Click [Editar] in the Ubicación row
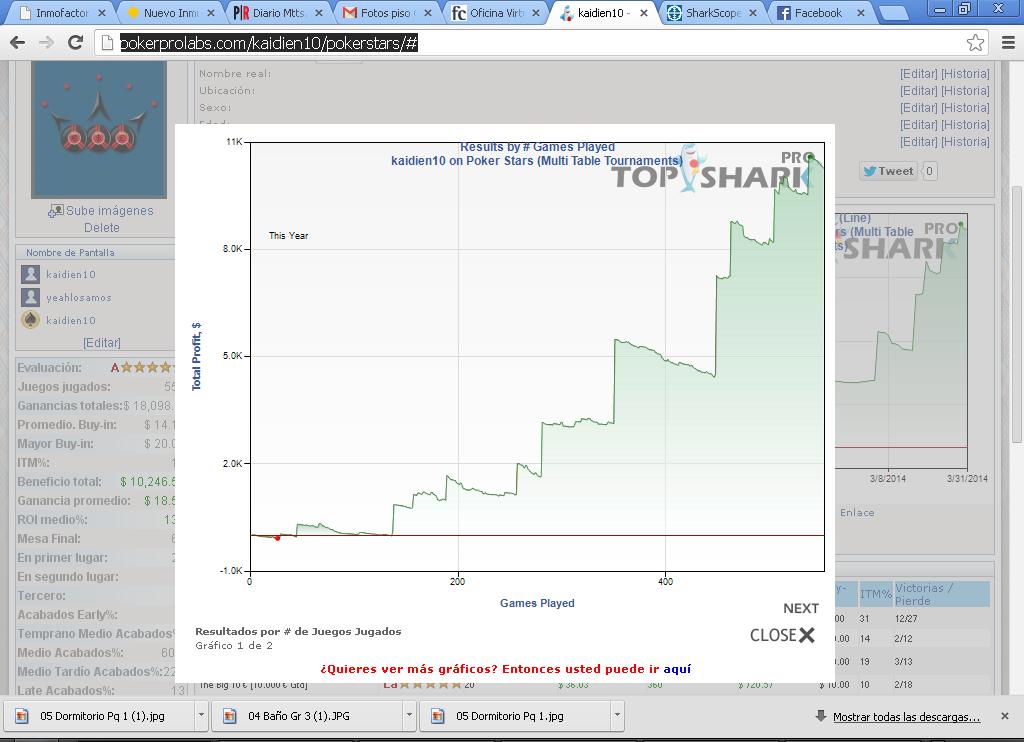The width and height of the screenshot is (1024, 742). (919, 91)
